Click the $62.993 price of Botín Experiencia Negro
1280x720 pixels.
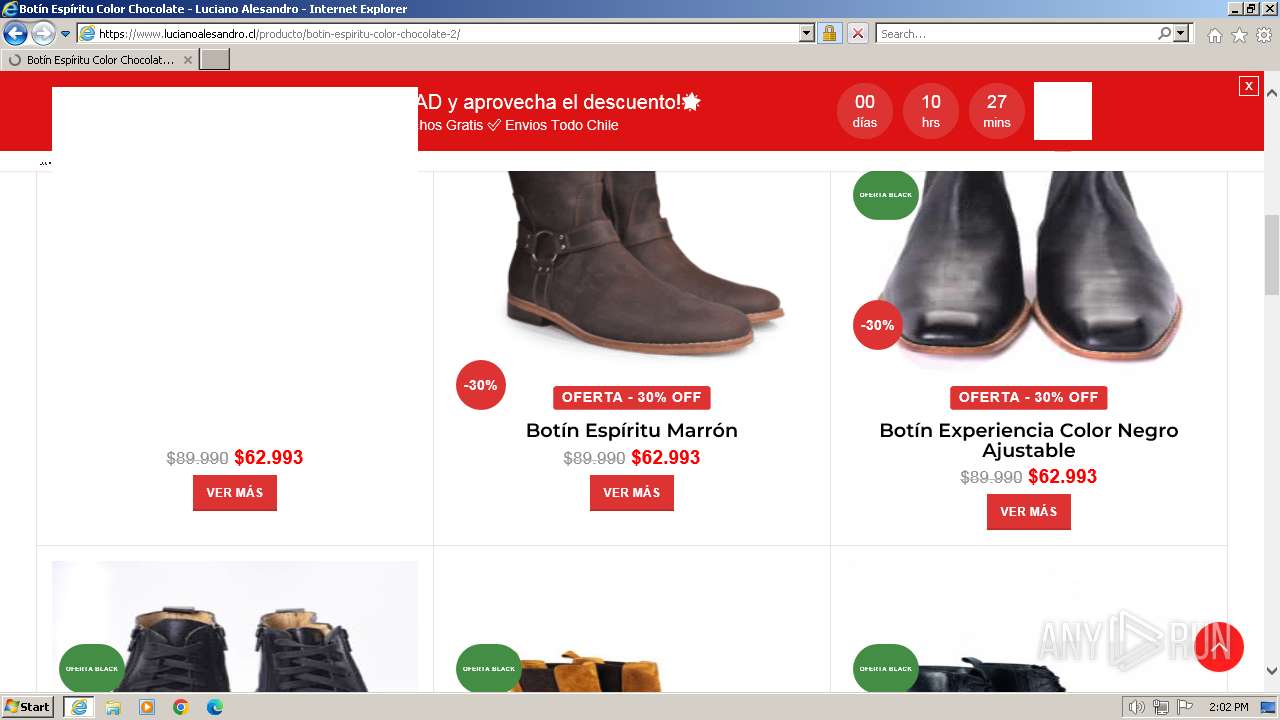[x=1063, y=476]
